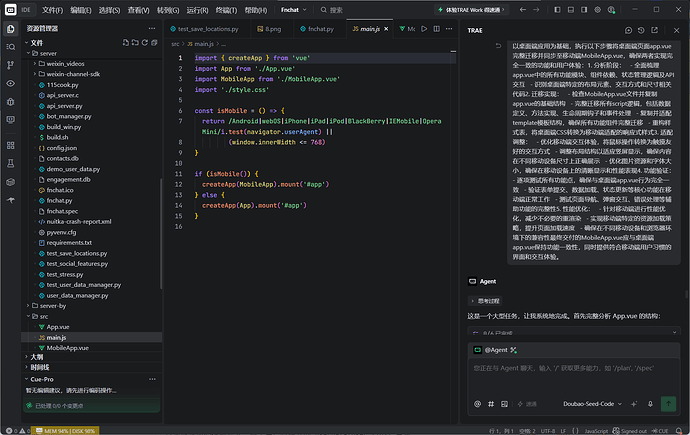Create a new file in explorer
This screenshot has height=435, width=690.
coord(126,43)
